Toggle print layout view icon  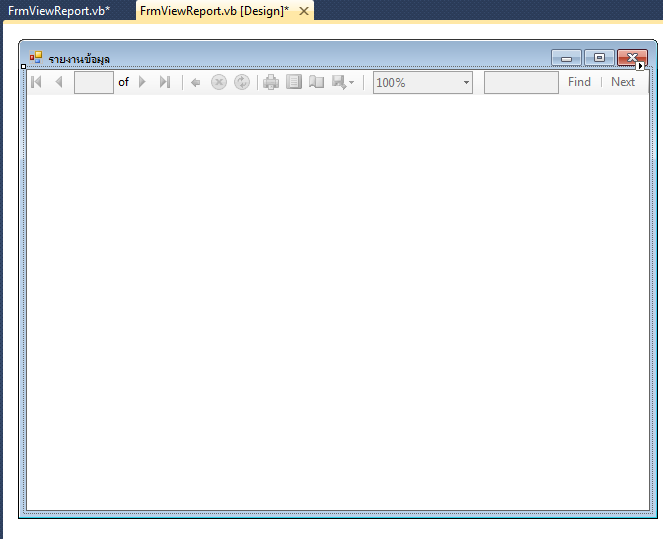[294, 82]
